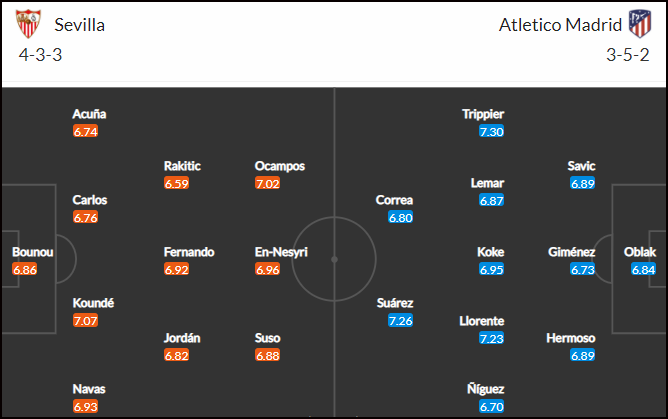The height and width of the screenshot is (419, 668).
Task: Select Navas's 6.93 orange rating
Action: tap(85, 406)
